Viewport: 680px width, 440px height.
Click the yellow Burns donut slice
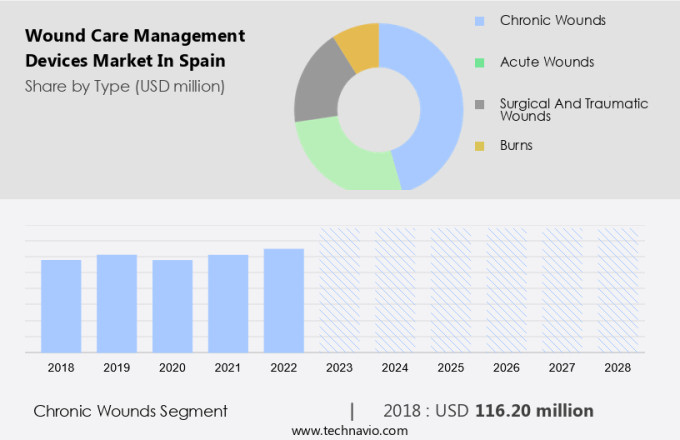tap(361, 46)
